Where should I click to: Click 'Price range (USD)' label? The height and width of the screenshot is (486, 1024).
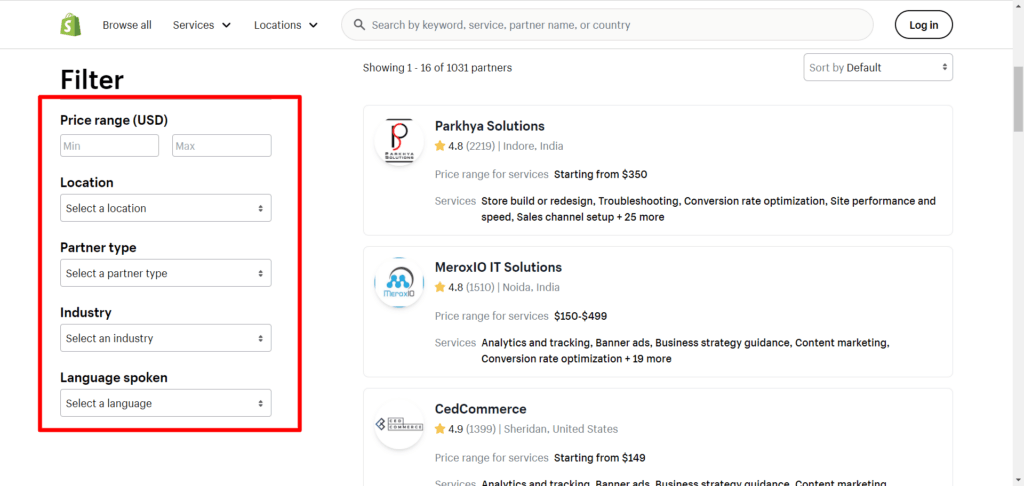click(x=114, y=120)
